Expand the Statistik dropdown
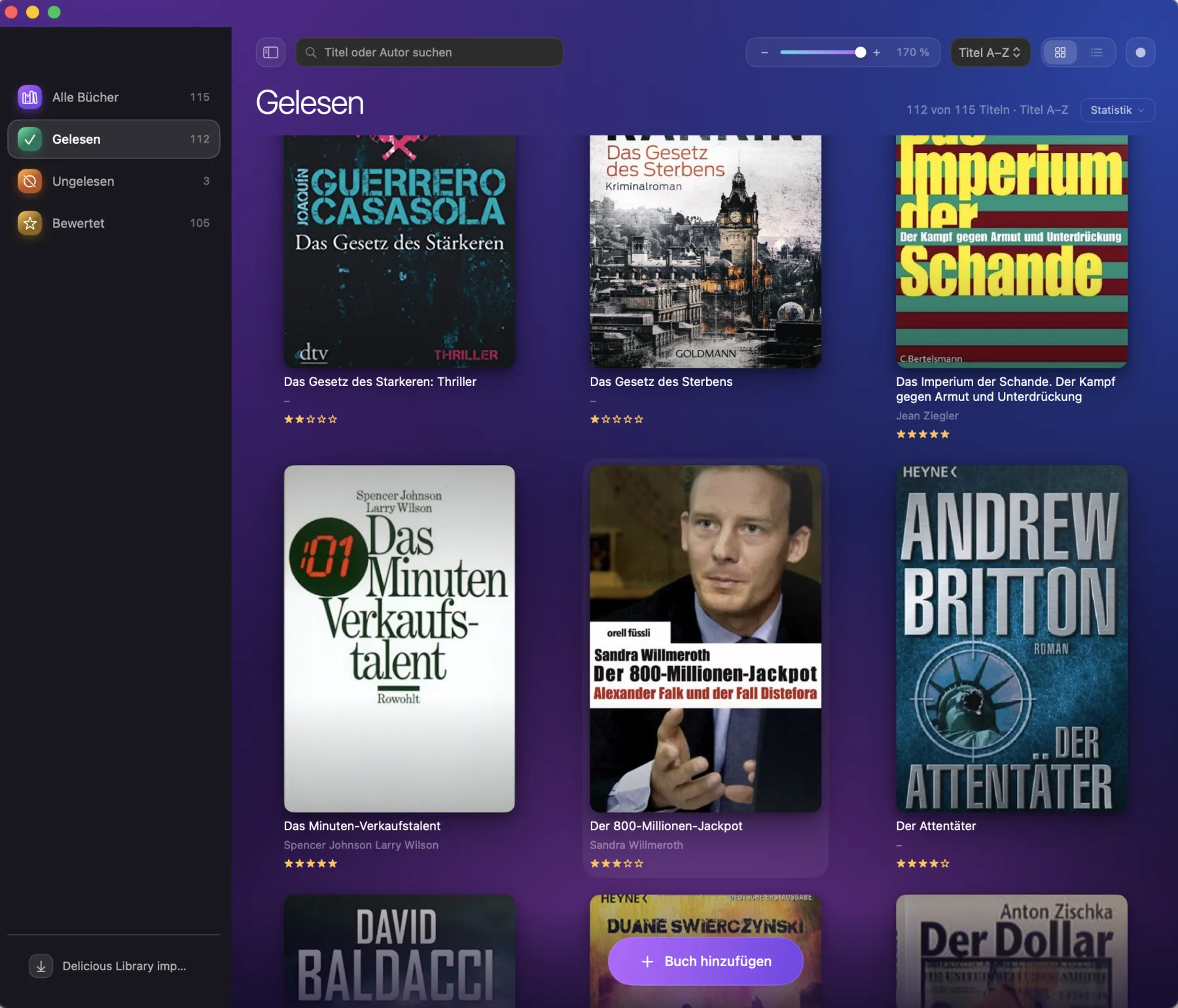 (x=1118, y=110)
